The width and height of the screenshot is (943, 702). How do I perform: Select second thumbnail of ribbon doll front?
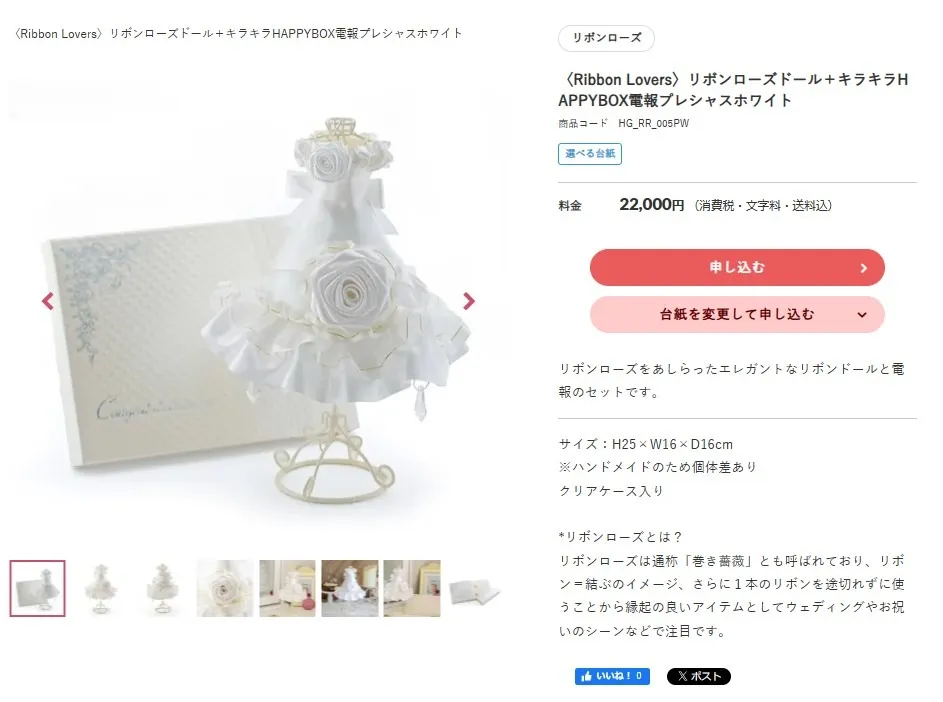click(x=100, y=588)
